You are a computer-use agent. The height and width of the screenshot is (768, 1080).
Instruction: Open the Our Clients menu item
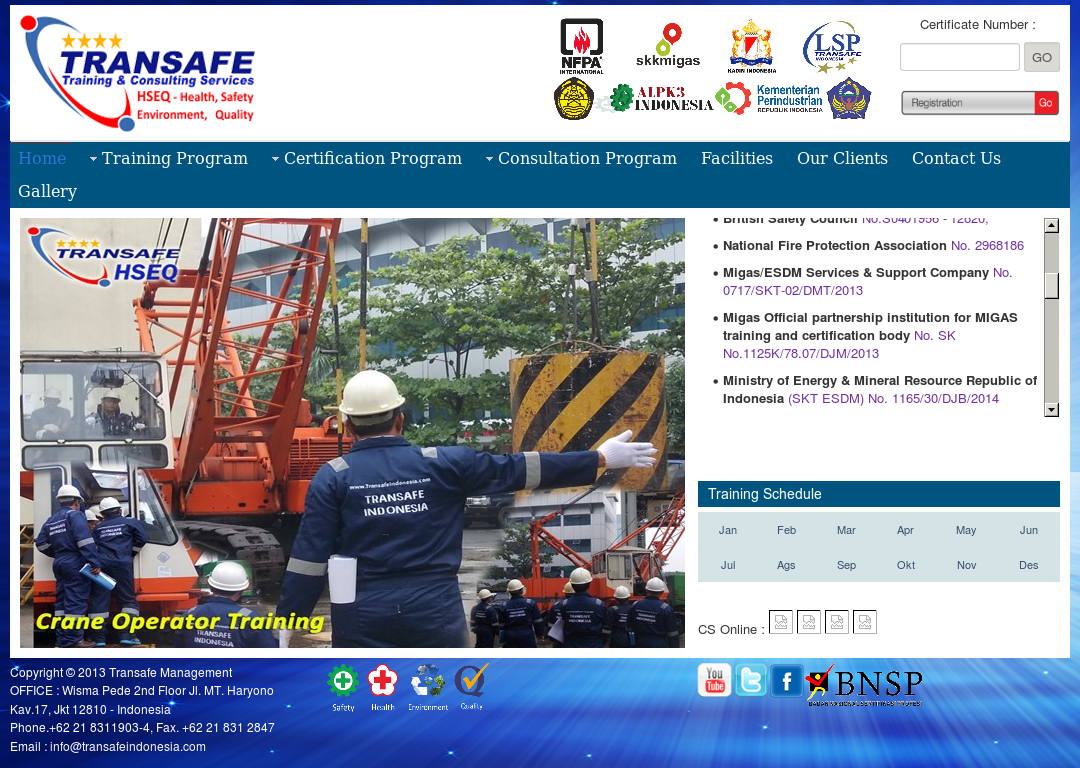click(842, 158)
